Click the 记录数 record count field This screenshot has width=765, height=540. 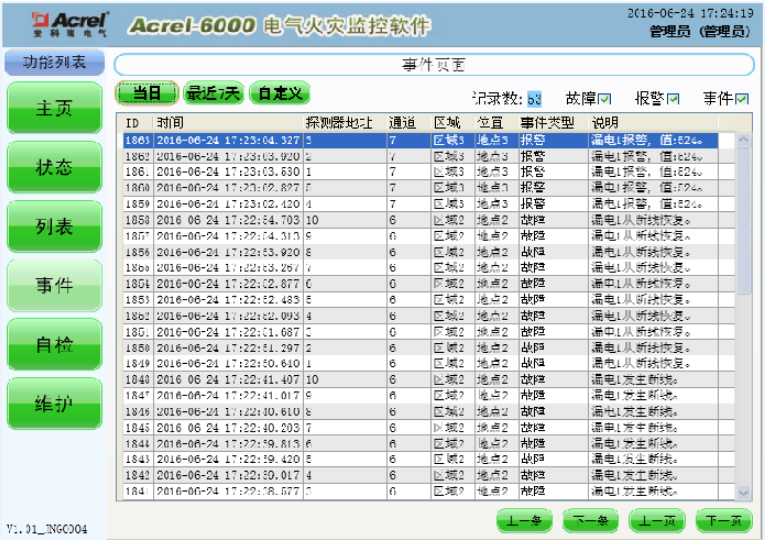click(x=534, y=99)
